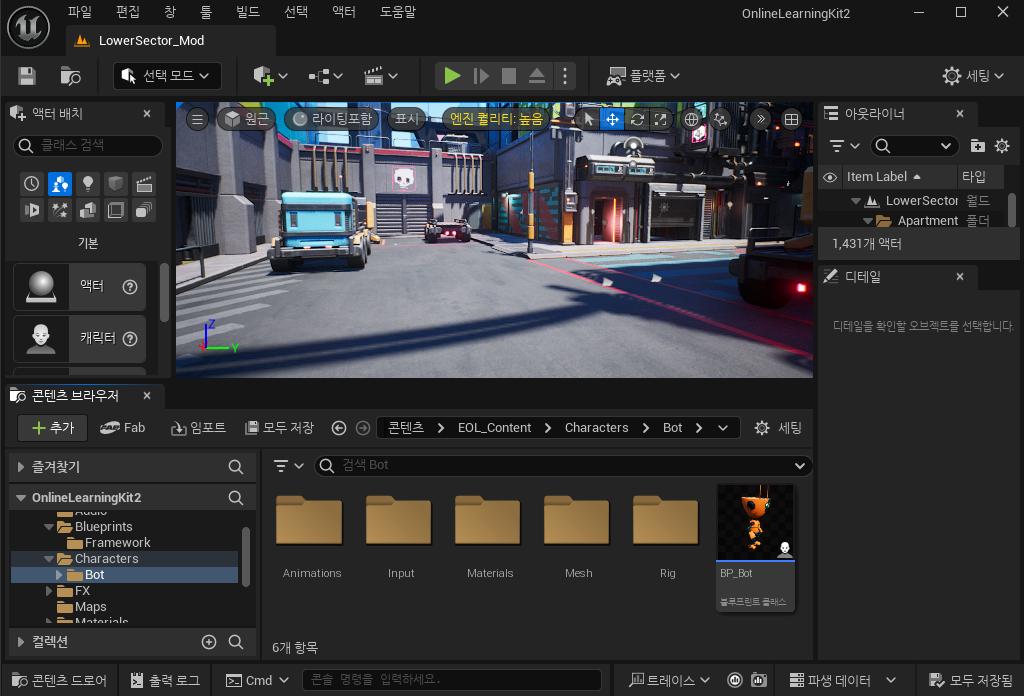Click add new folder icon in Outliner

(977, 146)
